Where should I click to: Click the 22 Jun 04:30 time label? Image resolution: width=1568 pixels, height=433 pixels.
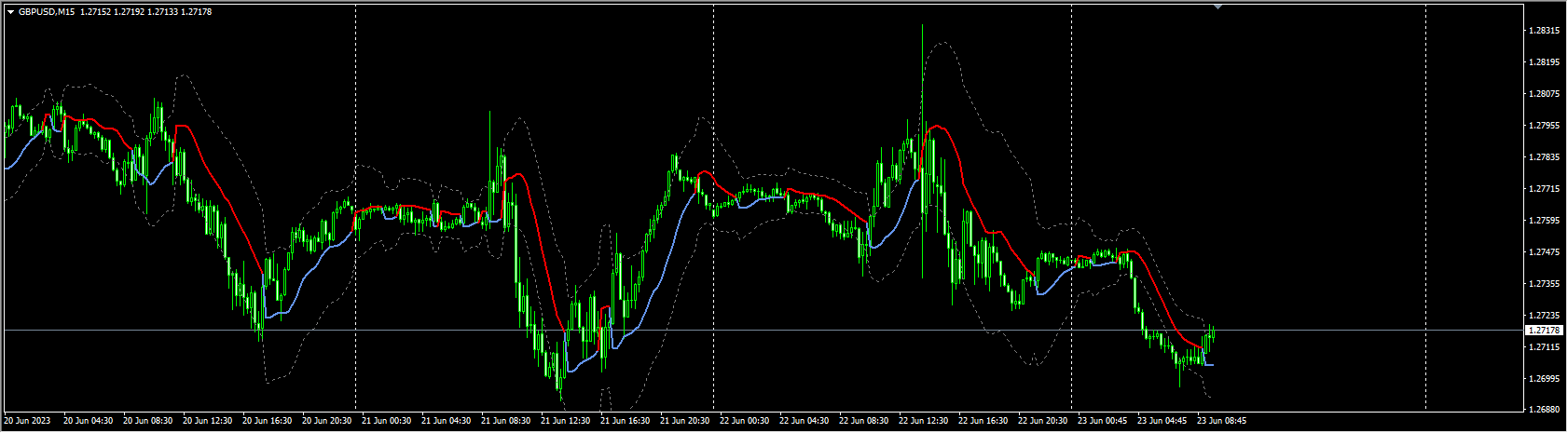tap(805, 421)
